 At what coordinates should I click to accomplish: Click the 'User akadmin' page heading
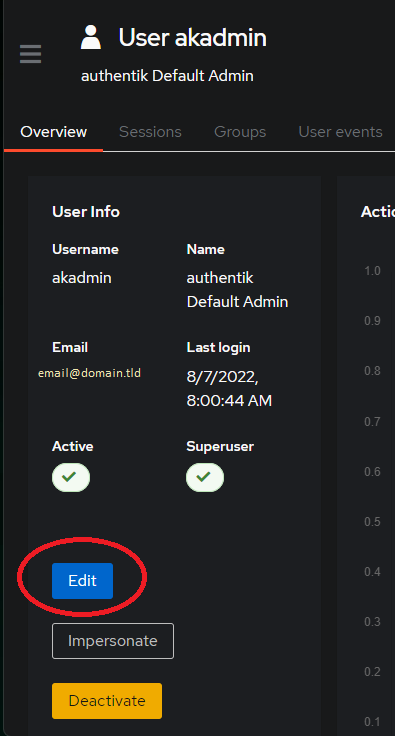(x=192, y=38)
